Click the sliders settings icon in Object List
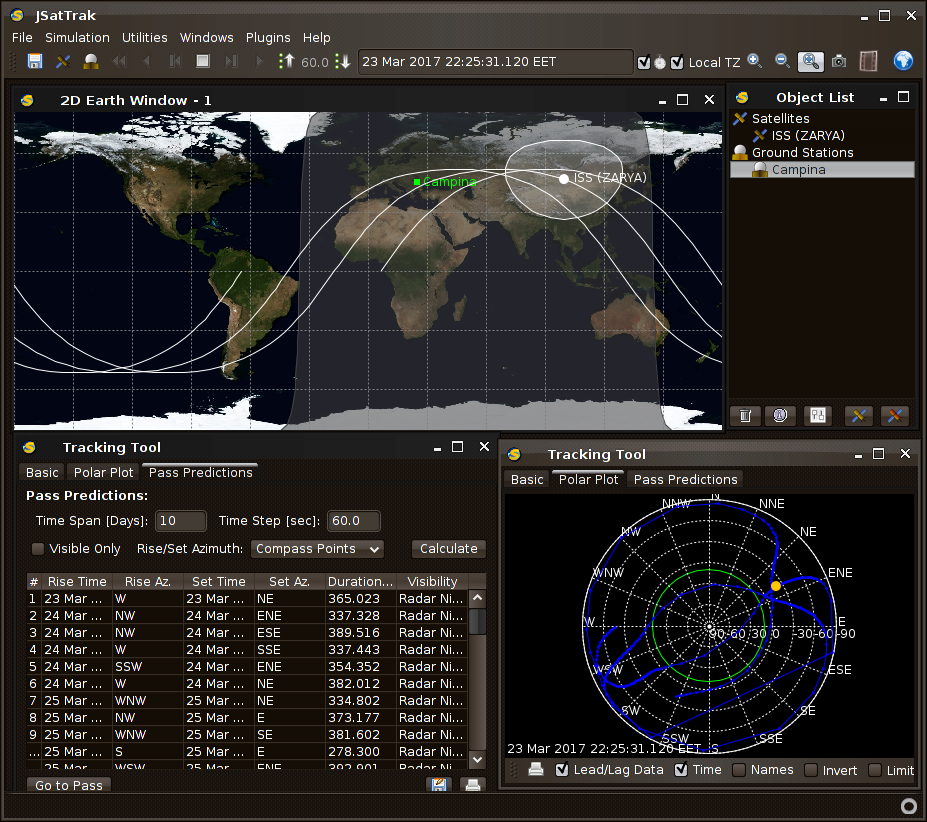Screen dimensions: 927x822 (x=817, y=416)
